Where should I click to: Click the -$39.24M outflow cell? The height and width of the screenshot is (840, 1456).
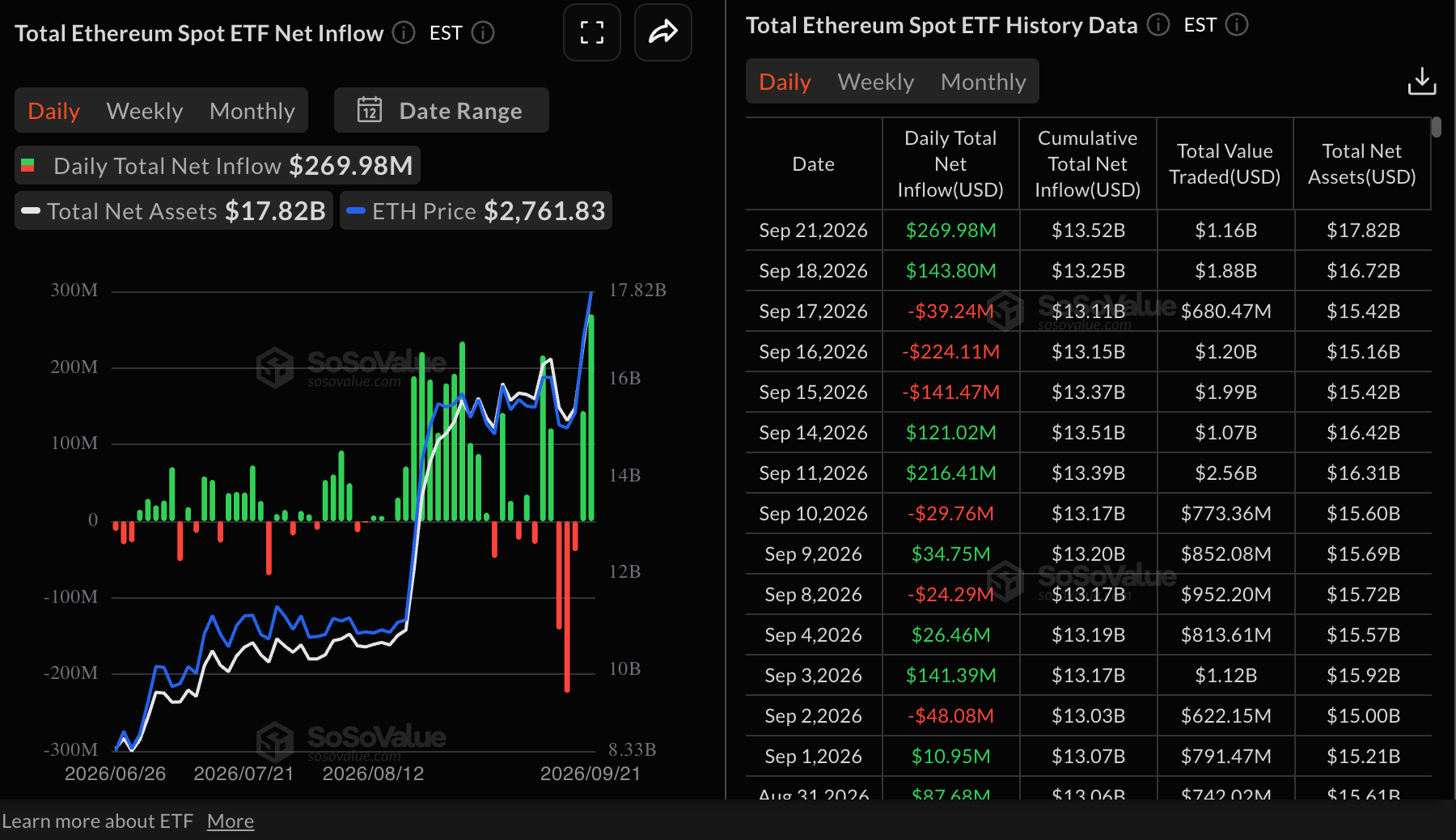951,312
